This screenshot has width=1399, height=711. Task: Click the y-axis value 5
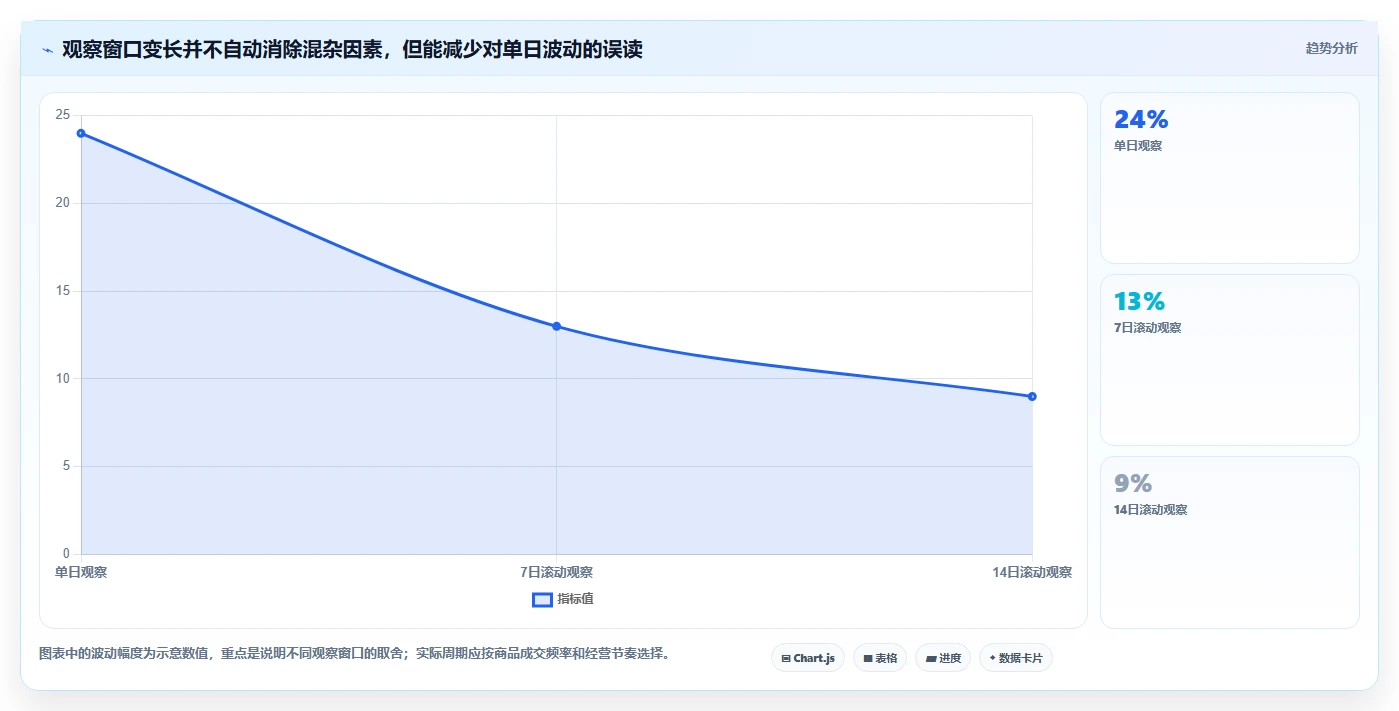pos(66,466)
